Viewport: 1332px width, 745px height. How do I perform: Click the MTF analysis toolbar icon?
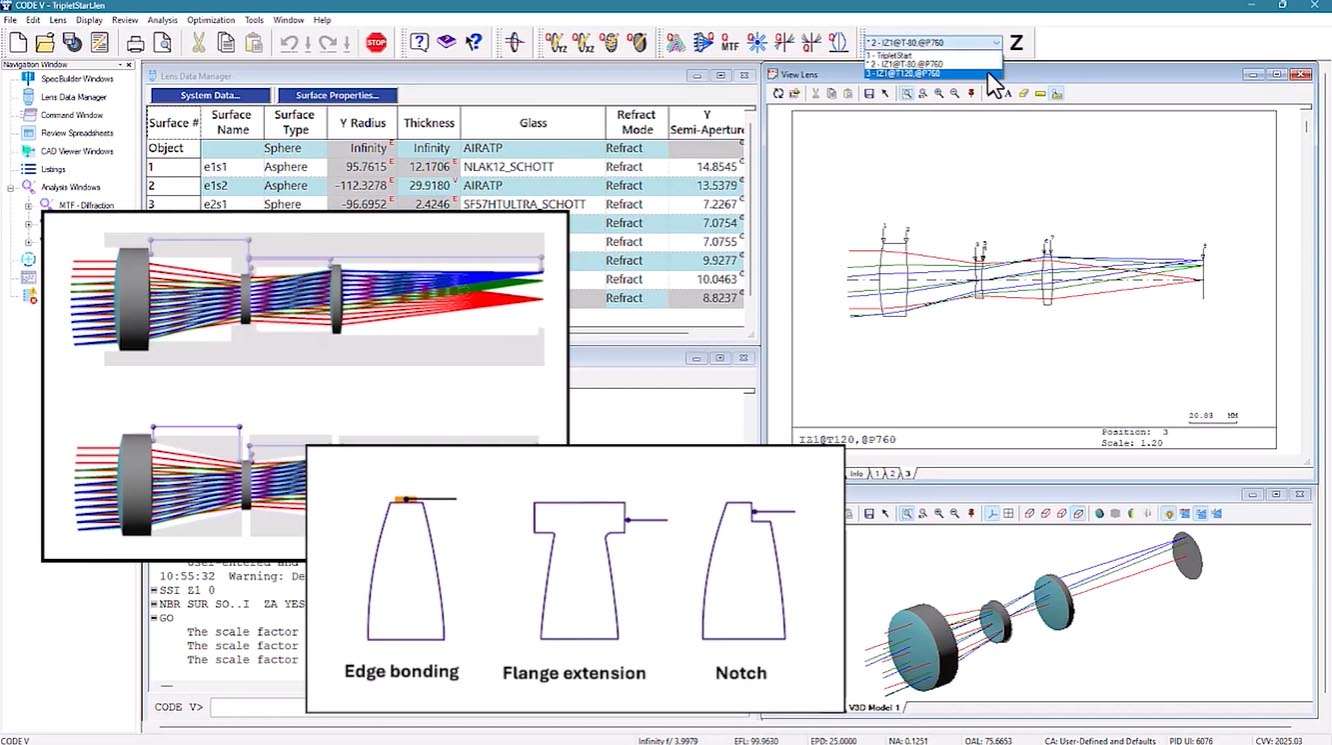(731, 42)
